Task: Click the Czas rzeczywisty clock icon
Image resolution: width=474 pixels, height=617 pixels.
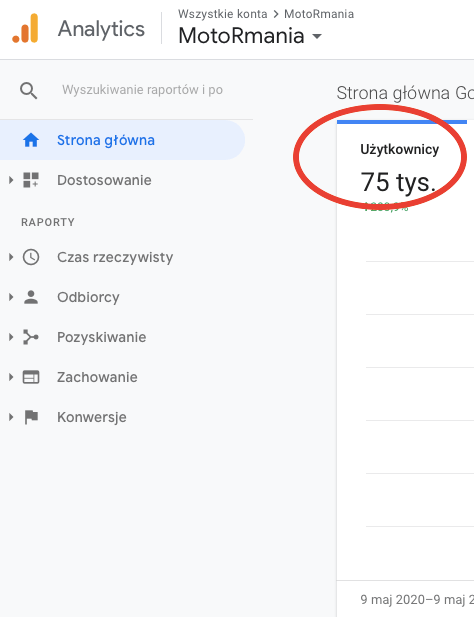Action: (31, 257)
